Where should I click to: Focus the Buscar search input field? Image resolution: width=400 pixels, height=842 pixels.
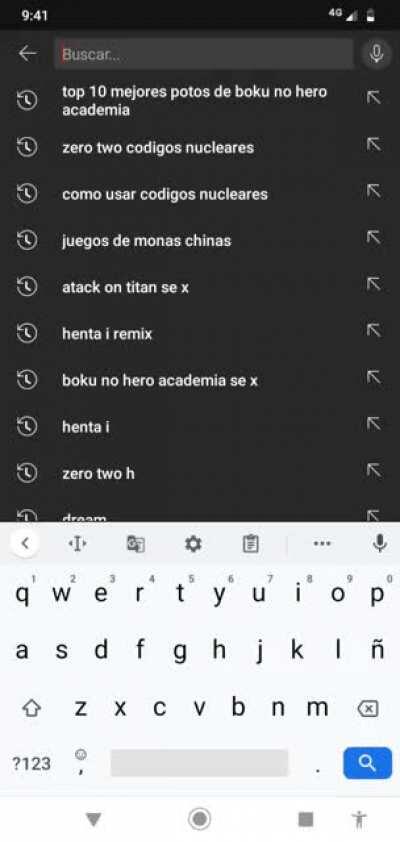(x=203, y=54)
